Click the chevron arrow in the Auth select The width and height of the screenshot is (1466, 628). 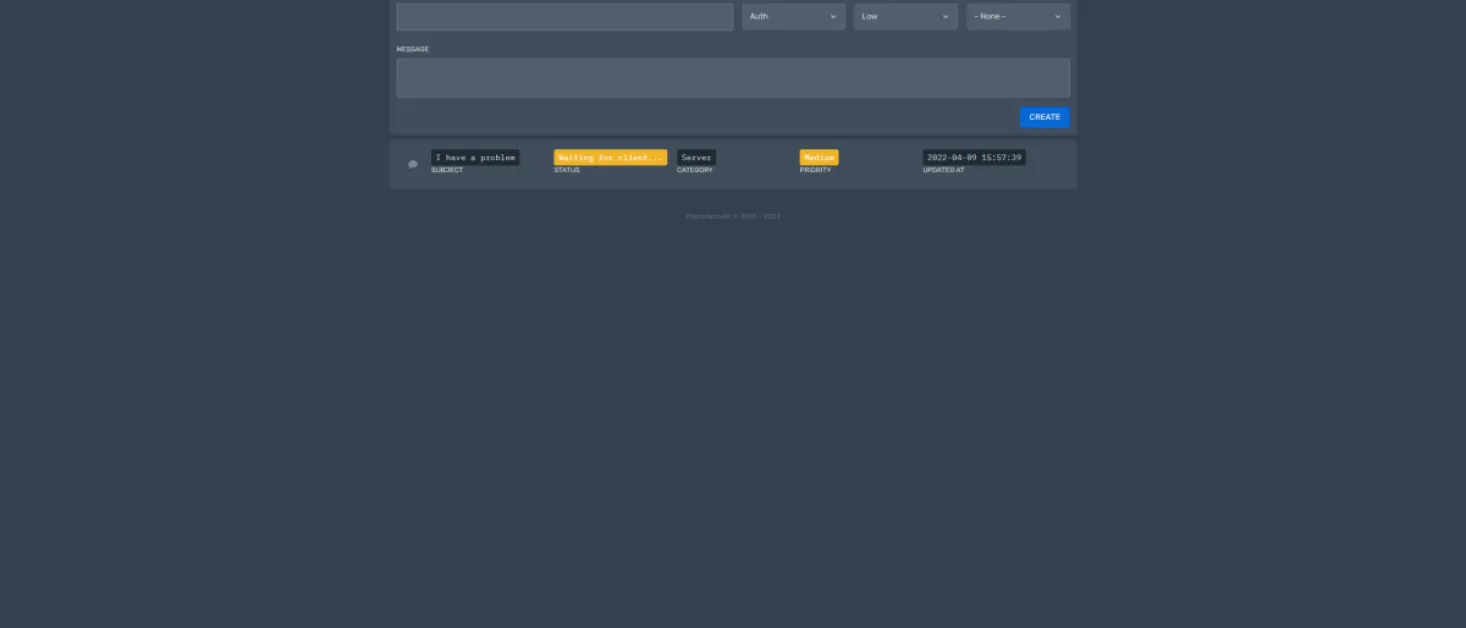(833, 16)
